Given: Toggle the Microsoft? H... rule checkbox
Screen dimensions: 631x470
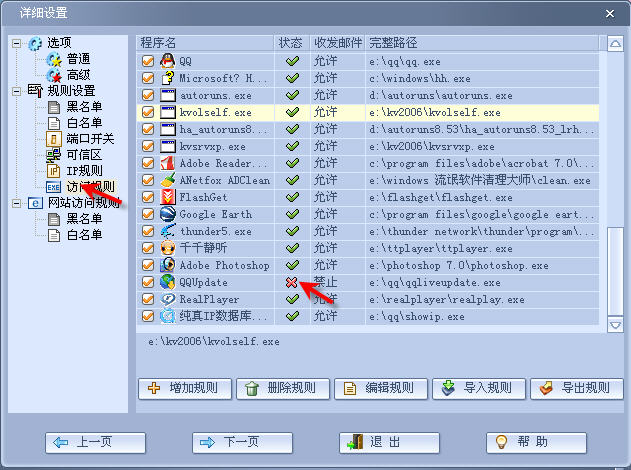Looking at the screenshot, I should click(x=148, y=78).
